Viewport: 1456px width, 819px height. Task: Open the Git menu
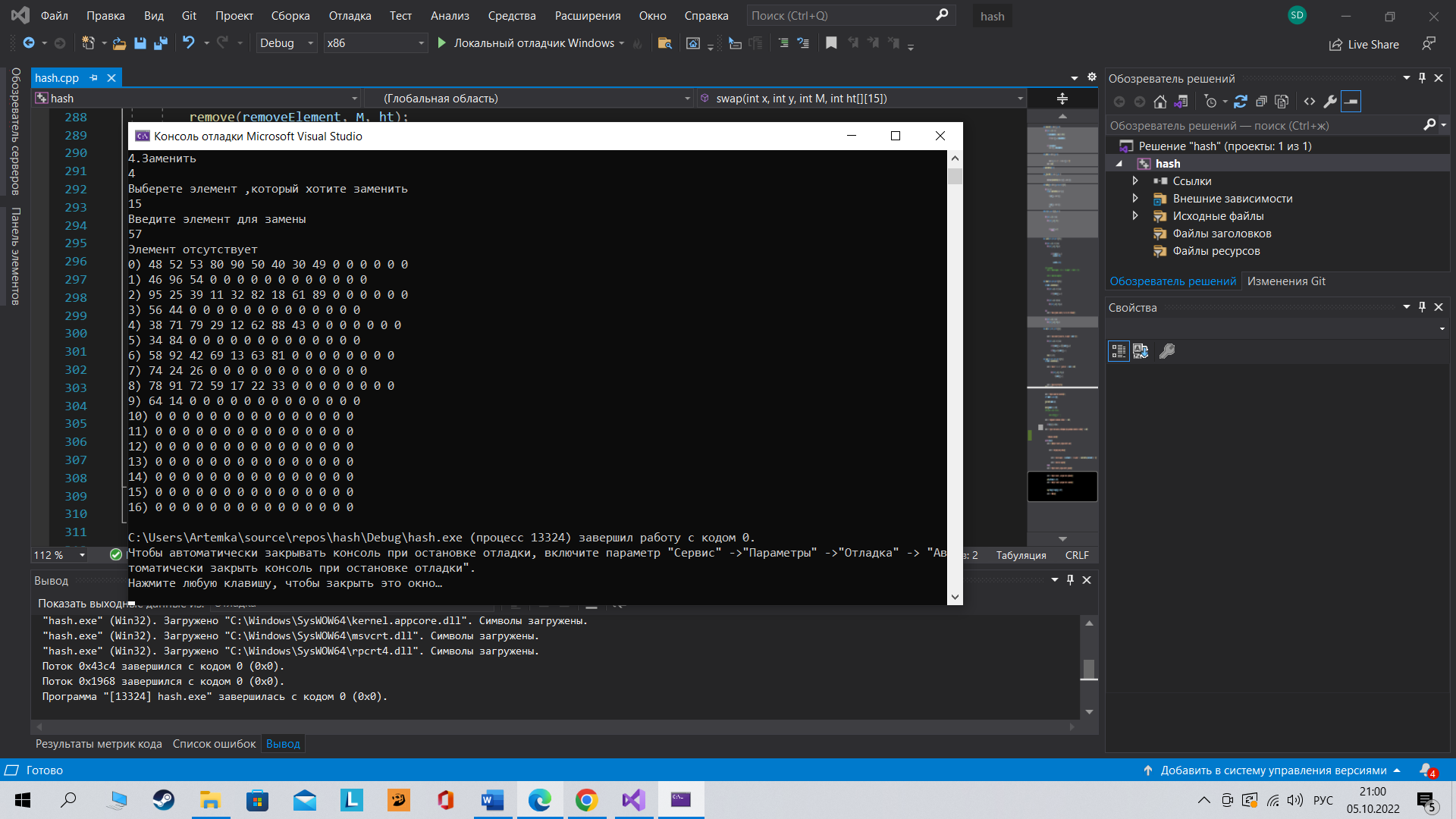click(189, 16)
